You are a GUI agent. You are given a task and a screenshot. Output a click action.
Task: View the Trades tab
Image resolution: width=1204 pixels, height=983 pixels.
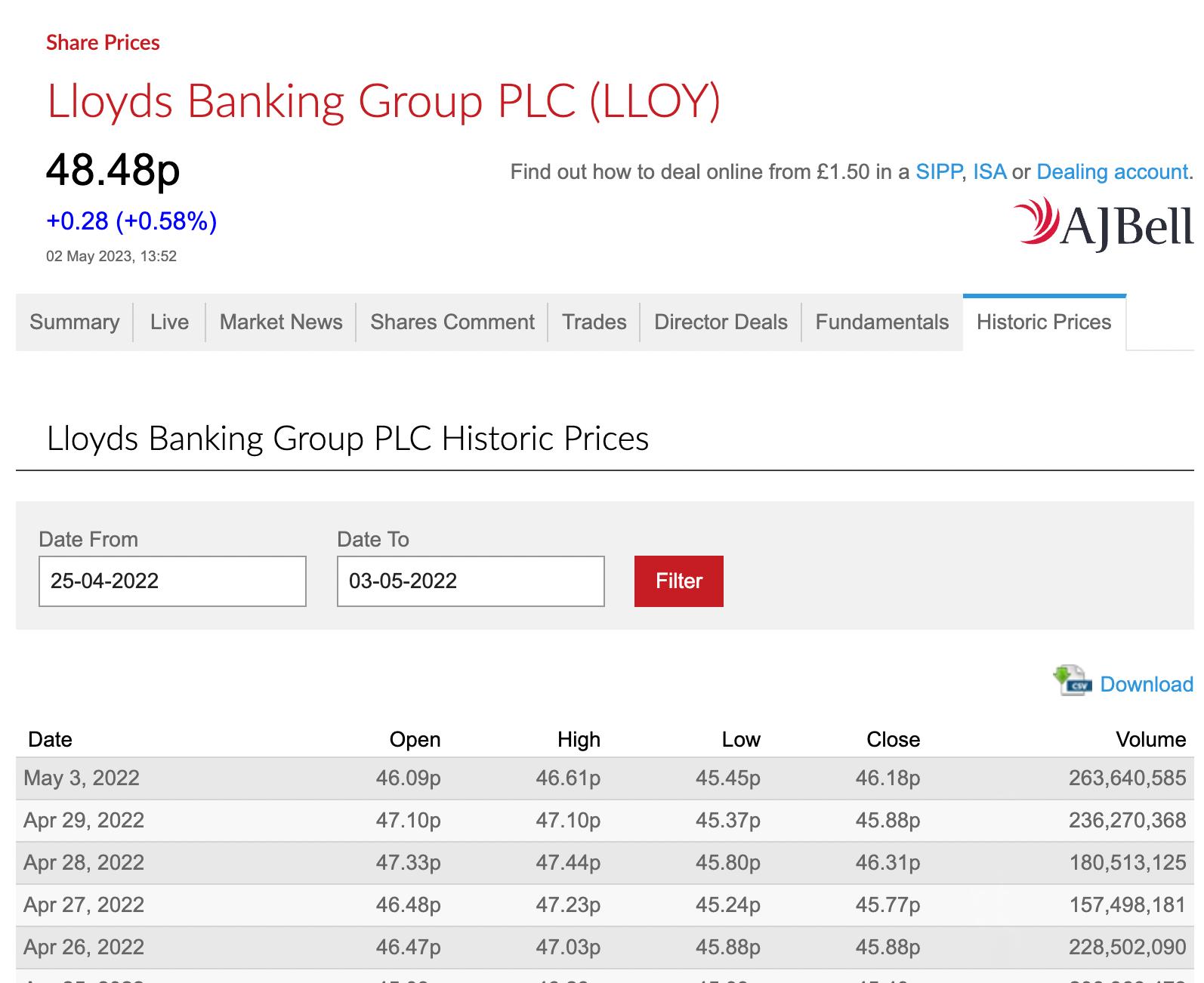coord(594,322)
